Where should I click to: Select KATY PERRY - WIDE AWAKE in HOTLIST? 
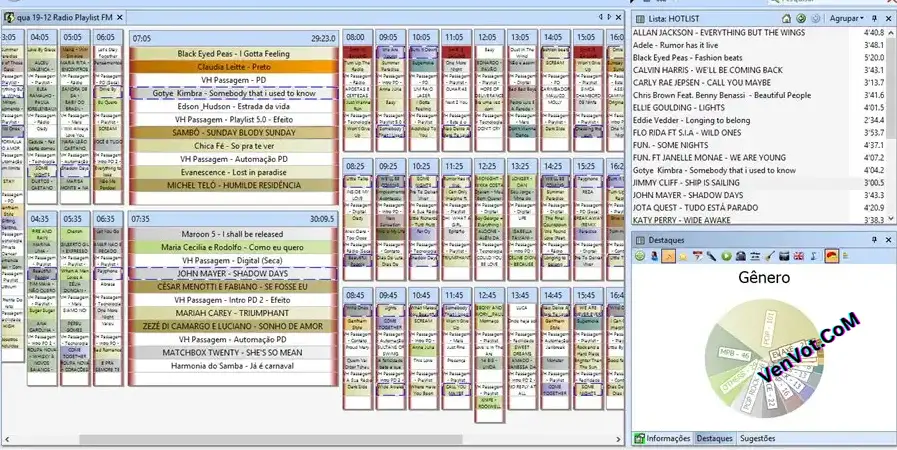(759, 220)
